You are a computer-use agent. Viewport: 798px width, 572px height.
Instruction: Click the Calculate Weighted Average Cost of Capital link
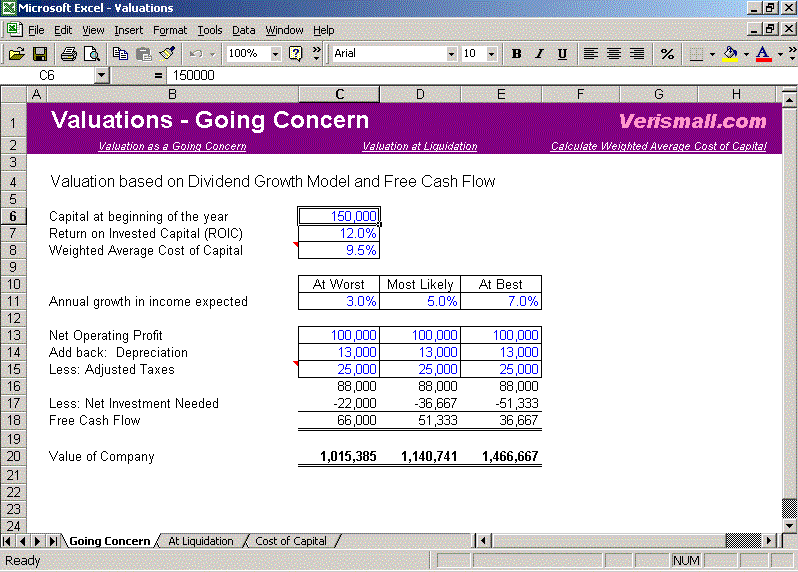tap(658, 146)
